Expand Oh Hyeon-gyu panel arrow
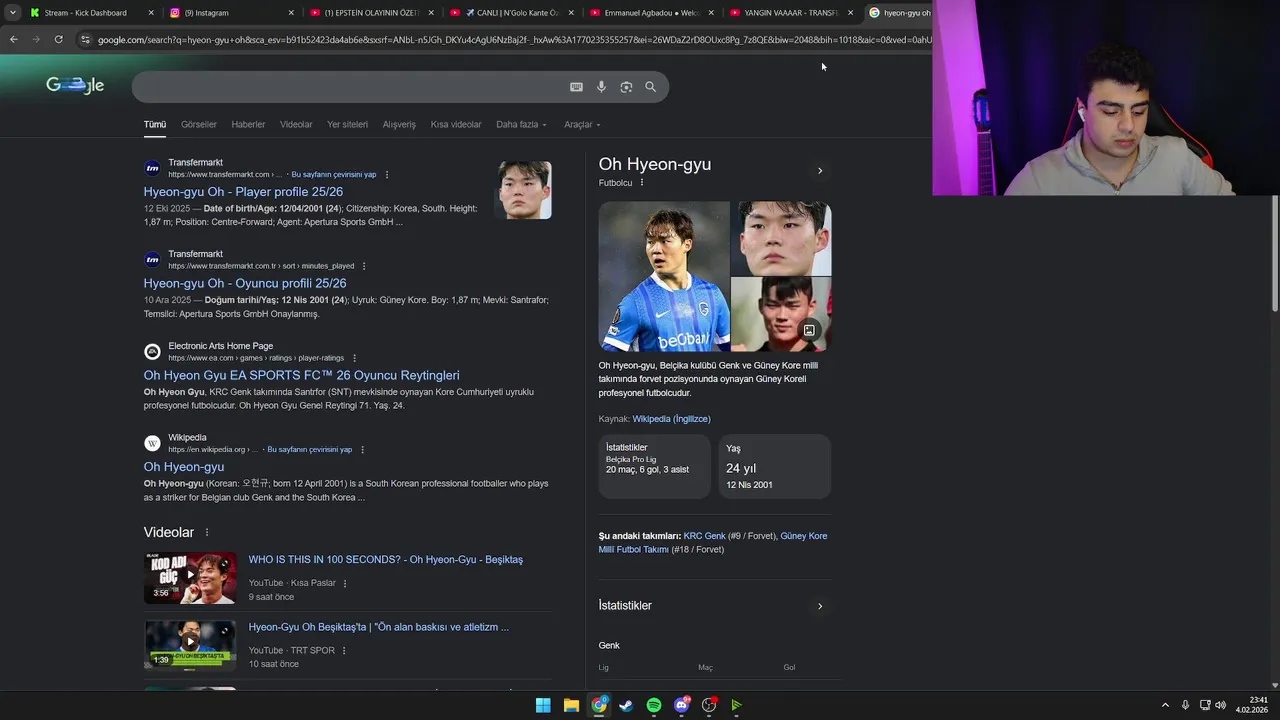 pyautogui.click(x=820, y=171)
